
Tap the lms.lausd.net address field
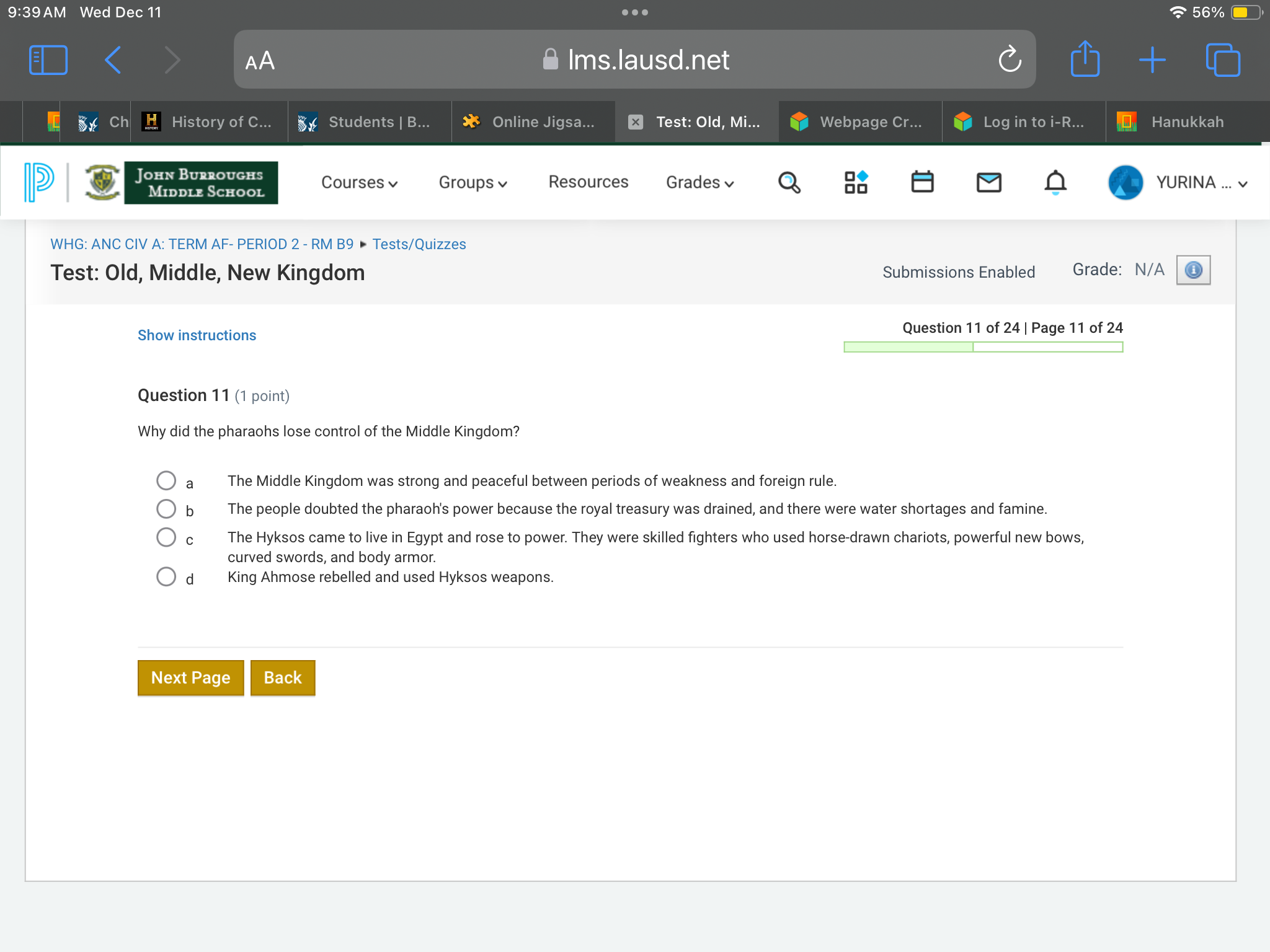coord(634,59)
